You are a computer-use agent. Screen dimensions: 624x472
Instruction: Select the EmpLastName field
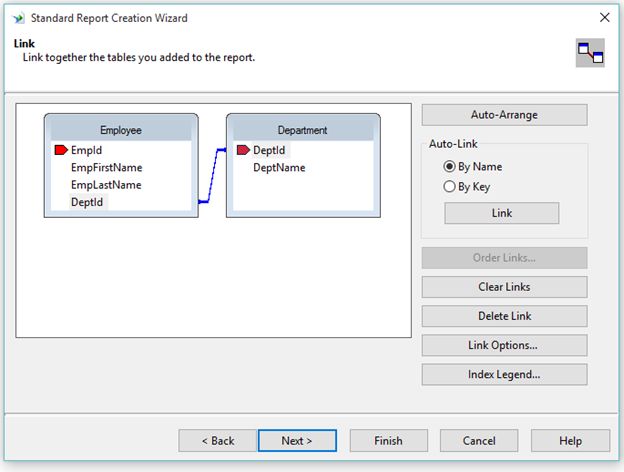coord(106,185)
